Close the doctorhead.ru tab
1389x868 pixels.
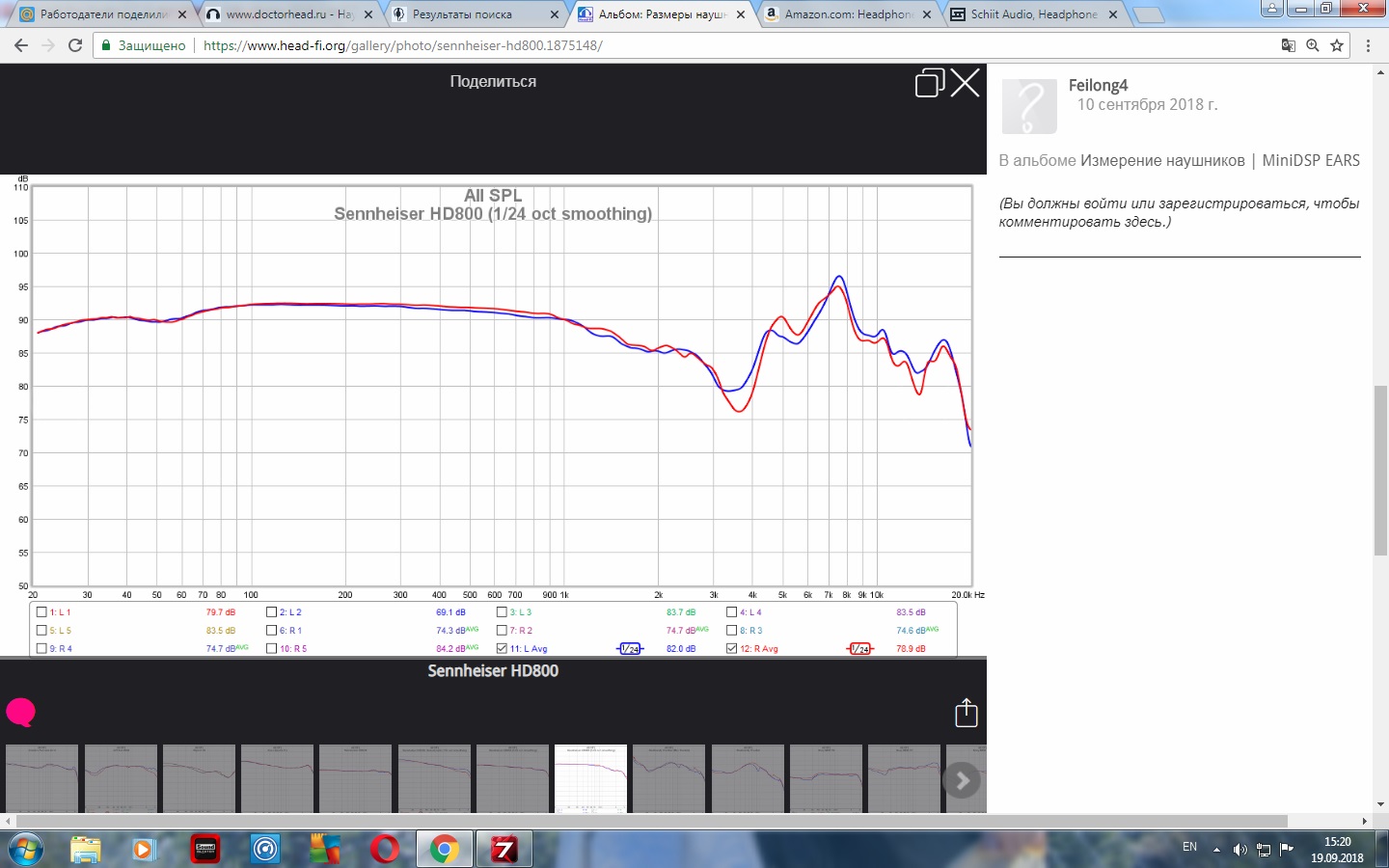click(x=368, y=14)
